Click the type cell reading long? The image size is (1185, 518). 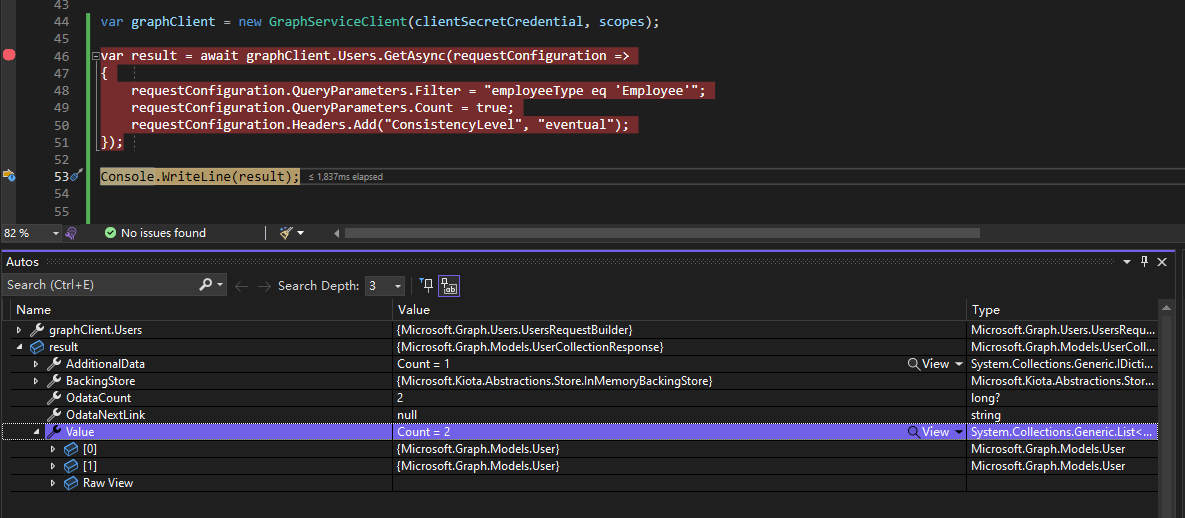click(986, 398)
